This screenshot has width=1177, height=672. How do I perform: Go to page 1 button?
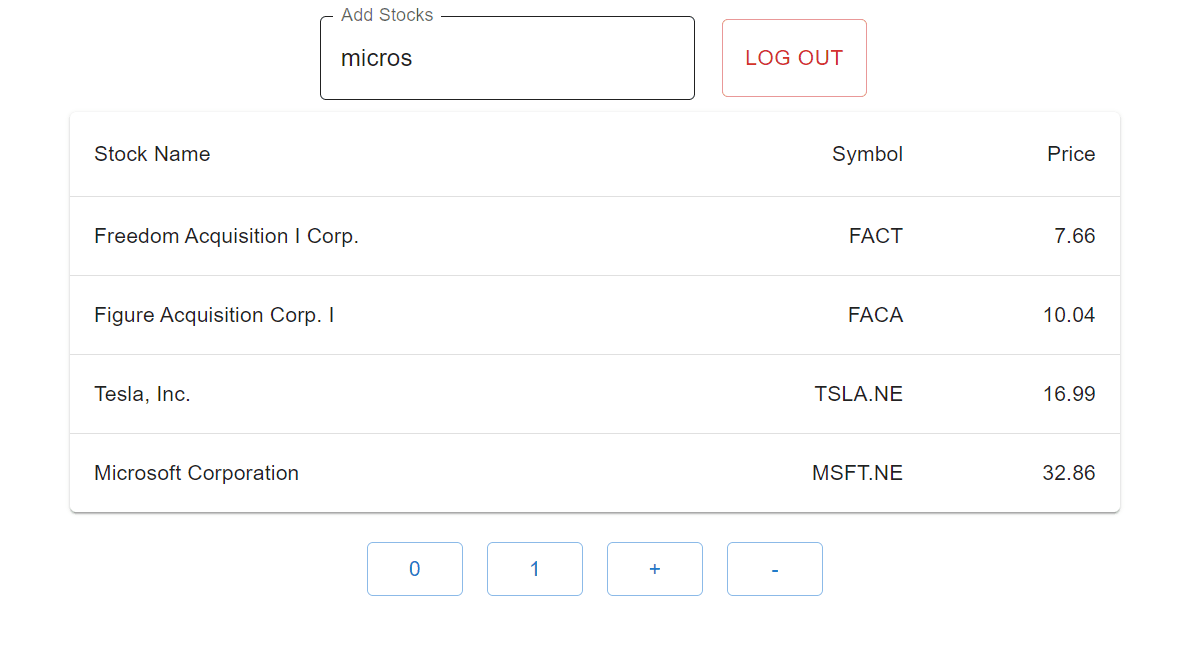click(x=535, y=569)
